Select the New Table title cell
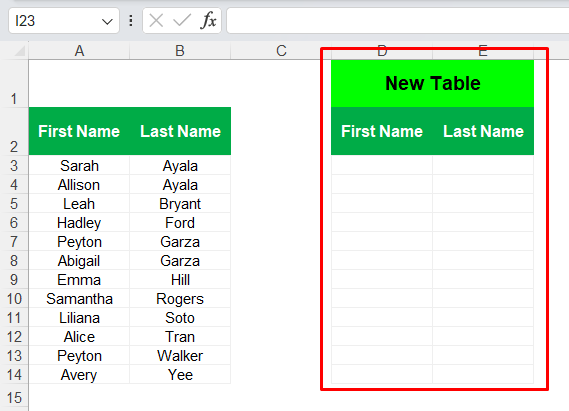569x411 pixels. (x=432, y=83)
